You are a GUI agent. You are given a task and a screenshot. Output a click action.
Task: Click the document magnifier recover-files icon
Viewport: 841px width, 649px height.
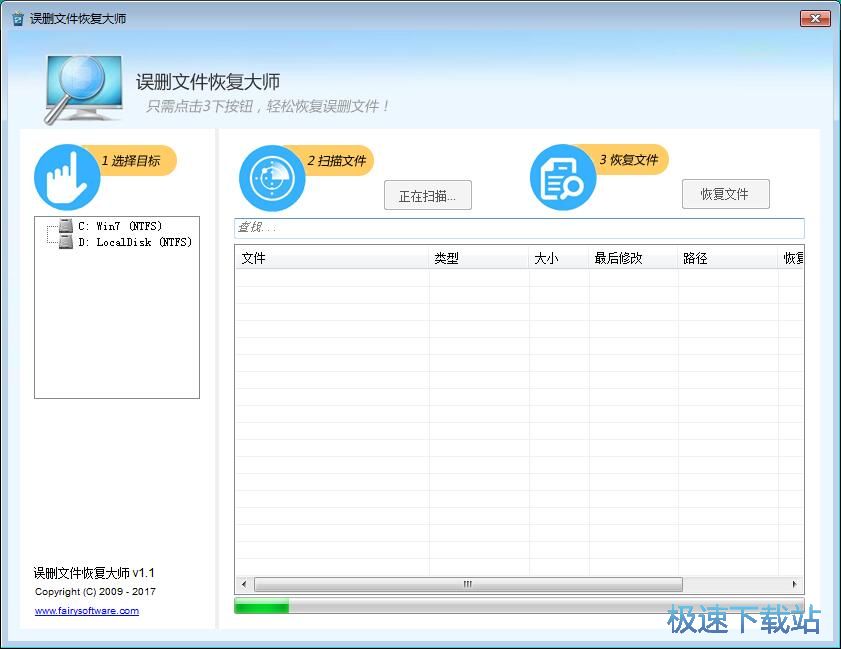pyautogui.click(x=563, y=177)
